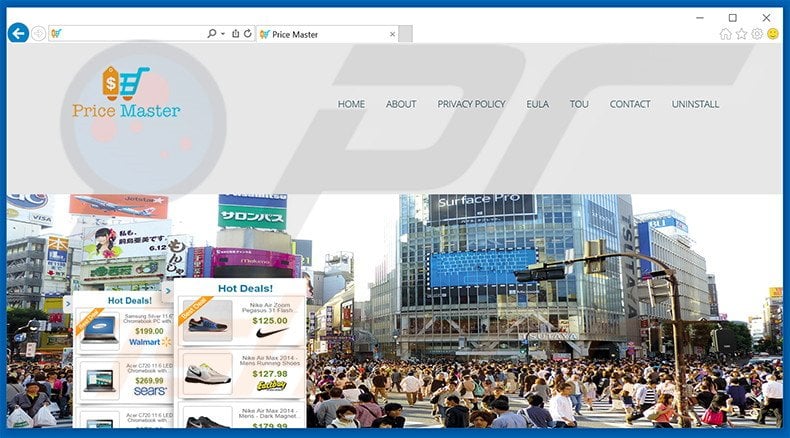790x438 pixels.
Task: Click the smiley feedback icon
Action: 773,34
